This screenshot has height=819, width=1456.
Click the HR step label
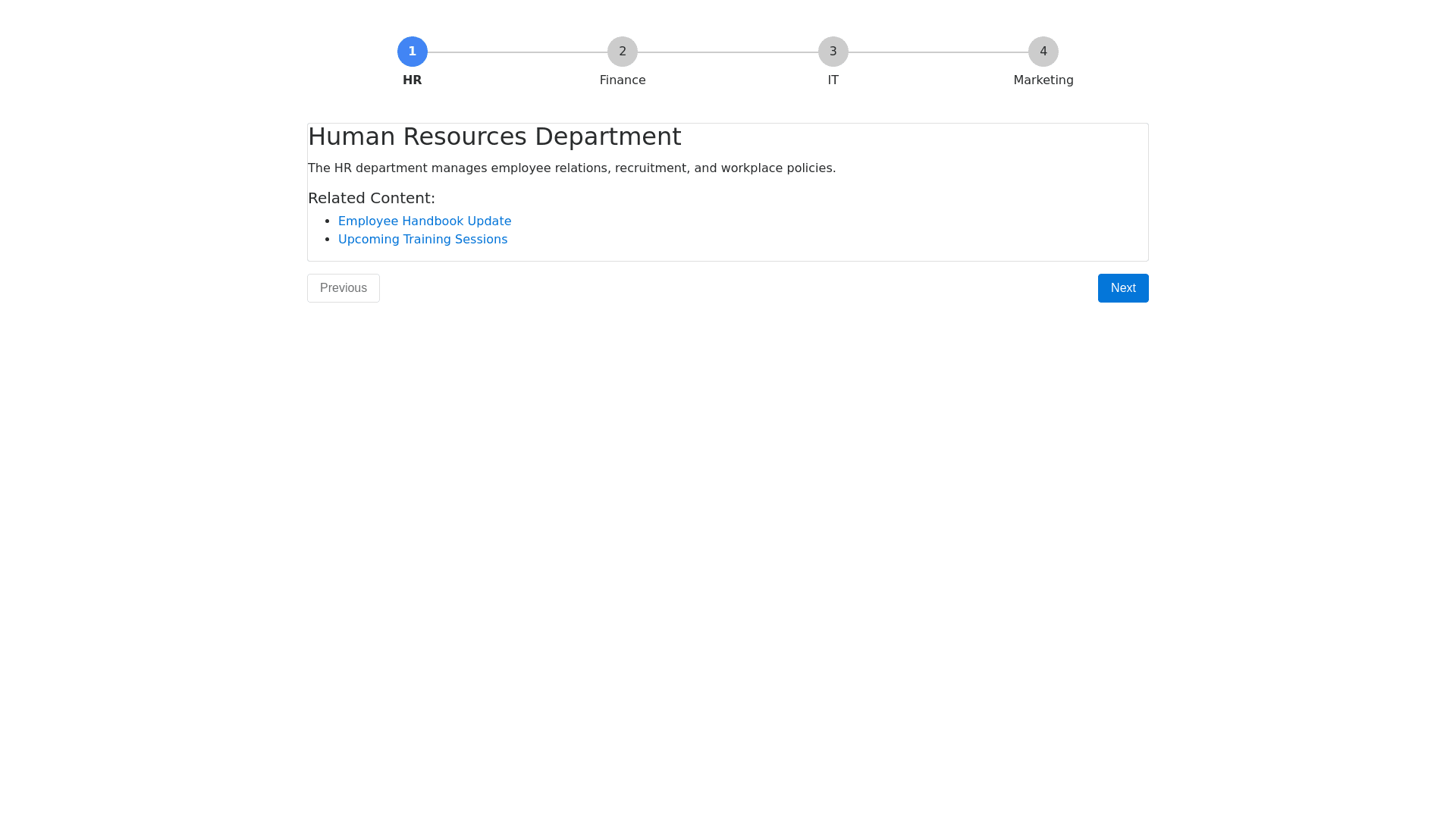(x=412, y=80)
